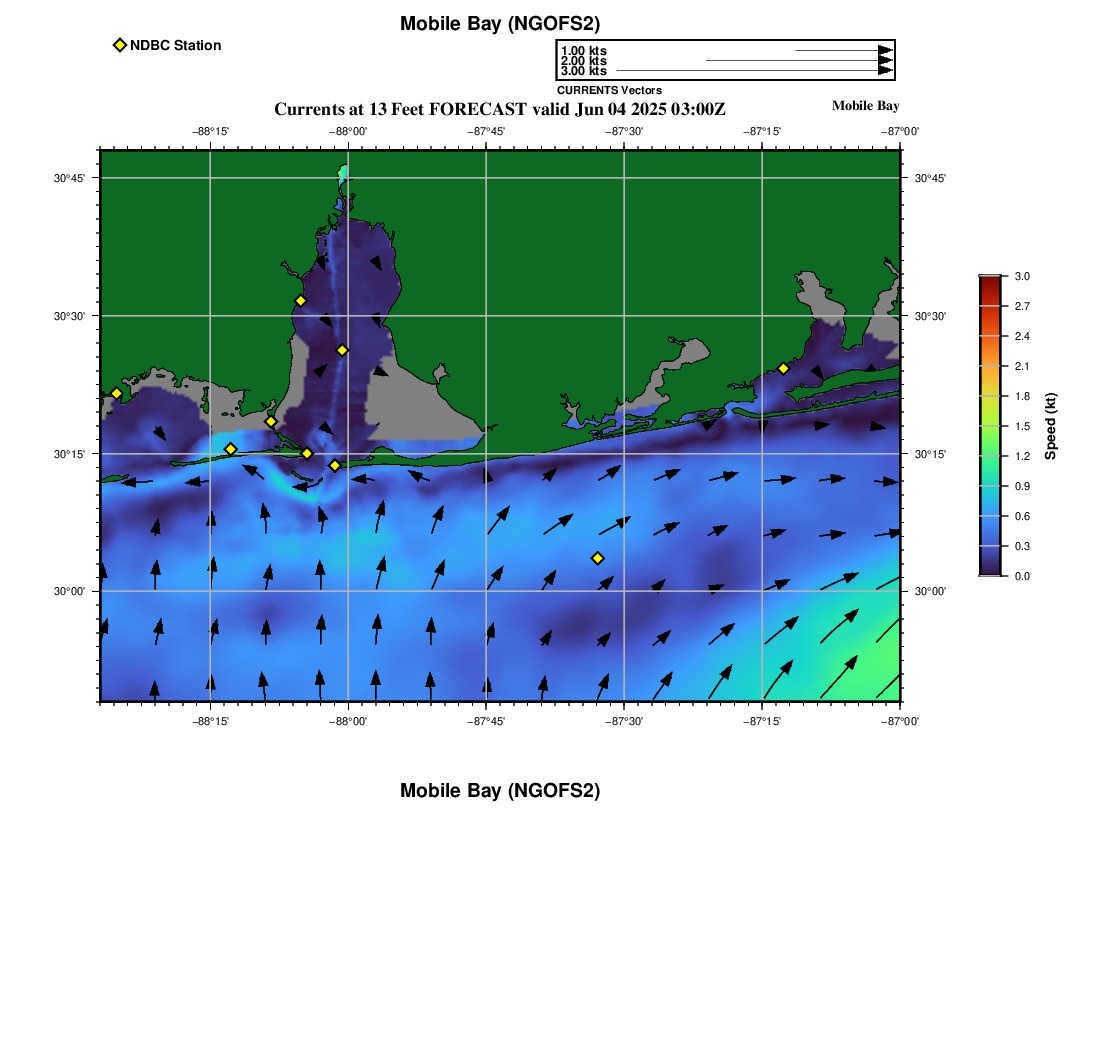Click the Speed (kt) colorbar axis label
1100x1050 pixels.
point(1050,426)
